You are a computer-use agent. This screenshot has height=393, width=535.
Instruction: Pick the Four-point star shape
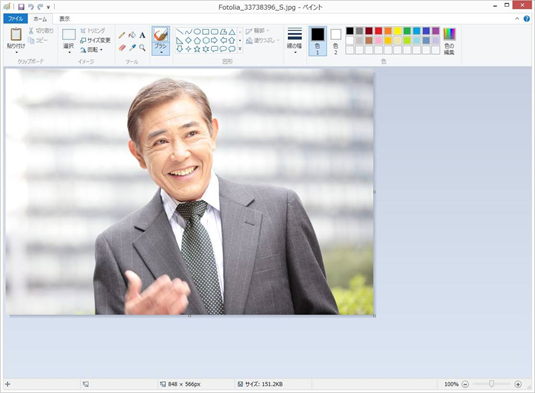click(x=188, y=49)
